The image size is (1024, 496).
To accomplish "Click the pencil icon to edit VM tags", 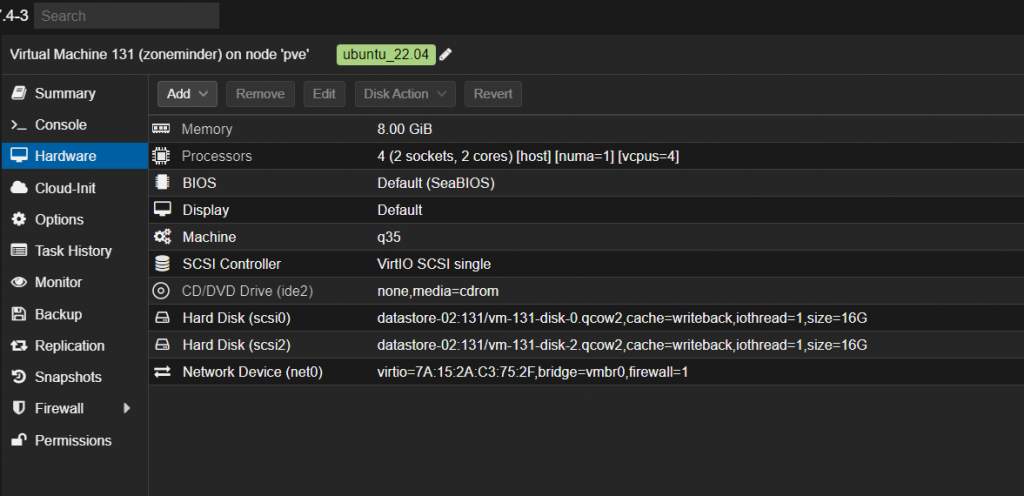I will point(446,54).
